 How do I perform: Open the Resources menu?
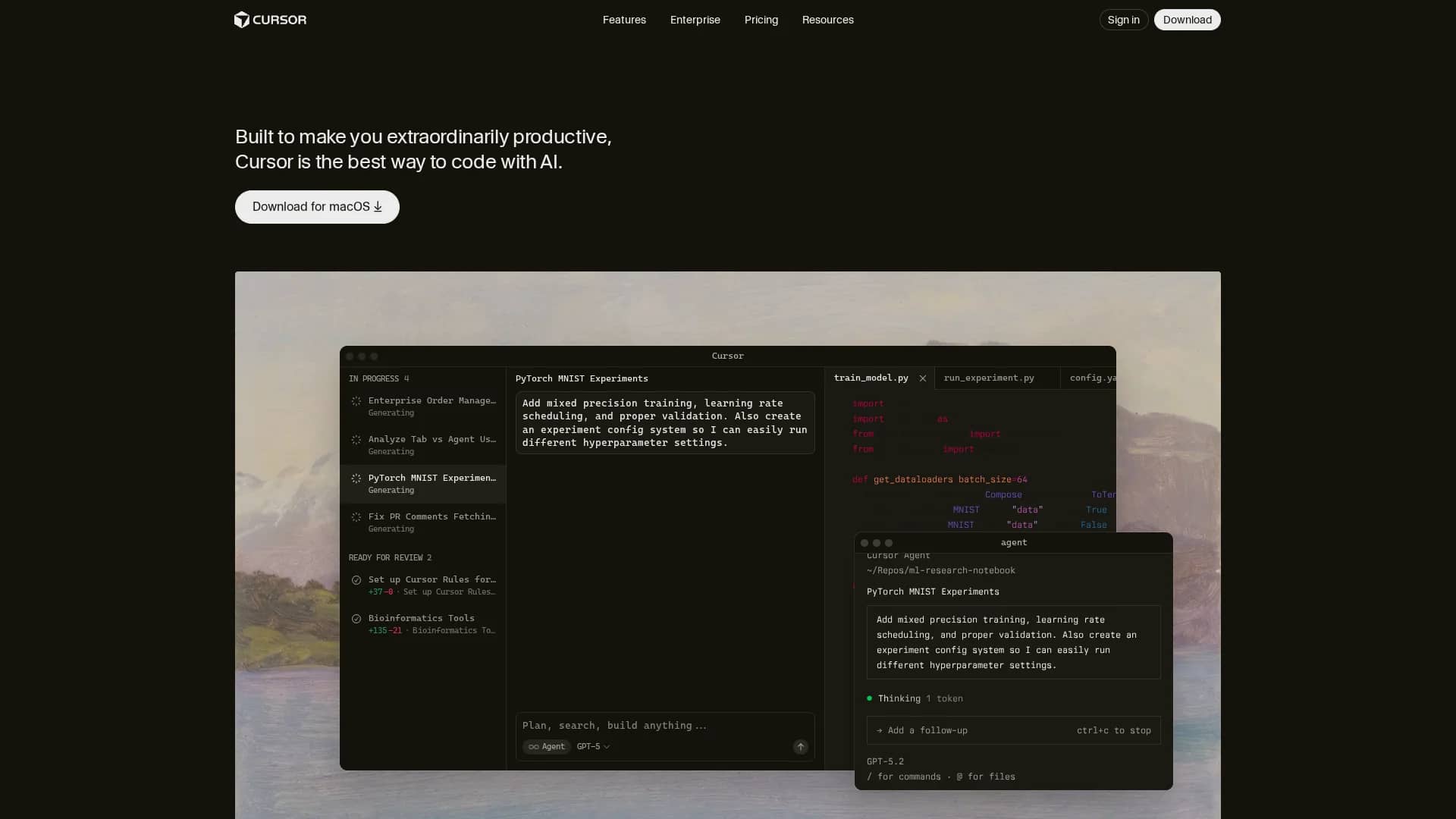827,20
